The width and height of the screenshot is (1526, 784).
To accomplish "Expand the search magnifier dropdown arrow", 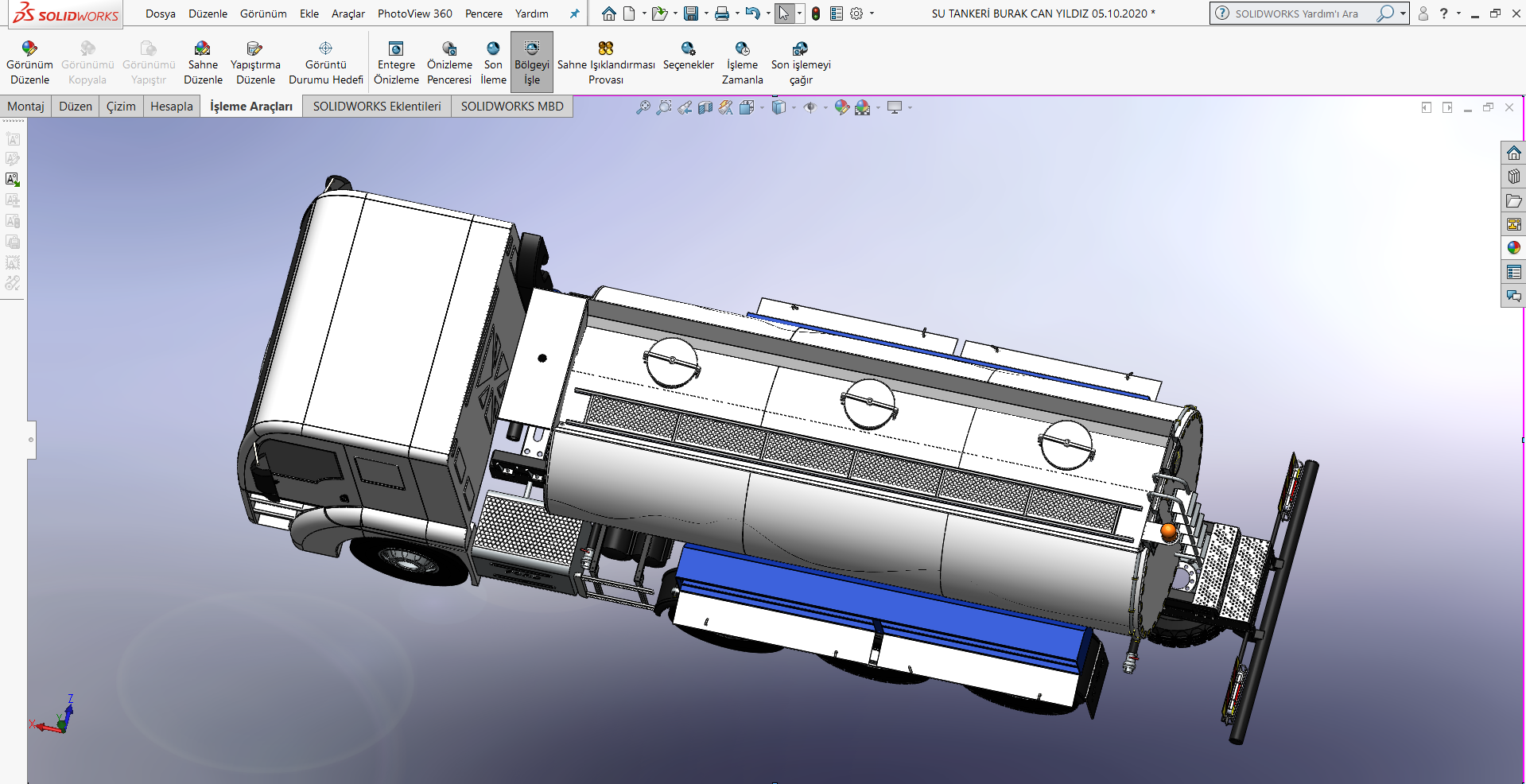I will [1403, 14].
